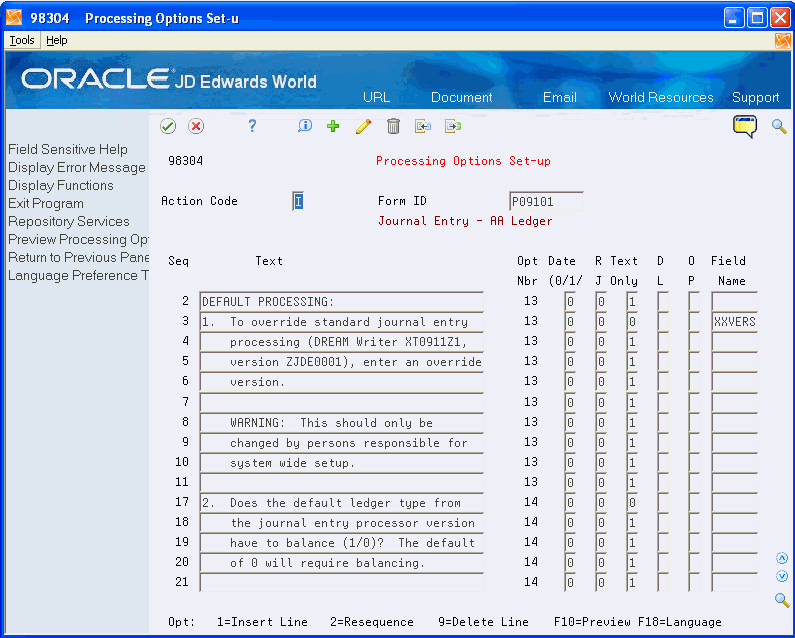Screen dimensions: 795x638
Task: Click the yellow speech bubble icon
Action: coord(745,126)
